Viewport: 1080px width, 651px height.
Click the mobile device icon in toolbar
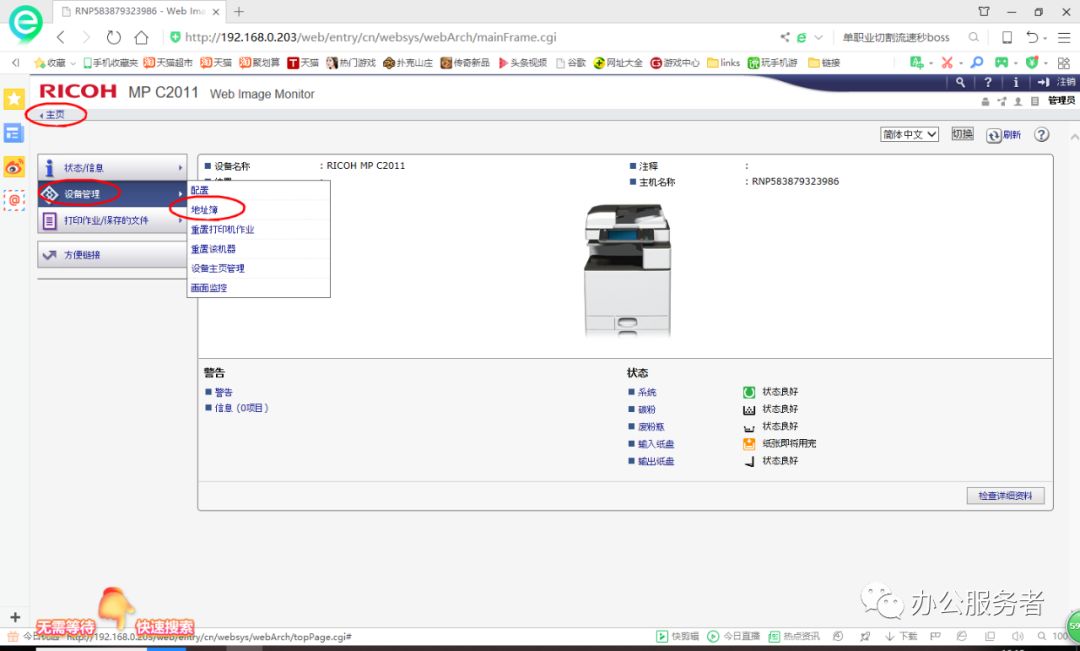(1006, 37)
